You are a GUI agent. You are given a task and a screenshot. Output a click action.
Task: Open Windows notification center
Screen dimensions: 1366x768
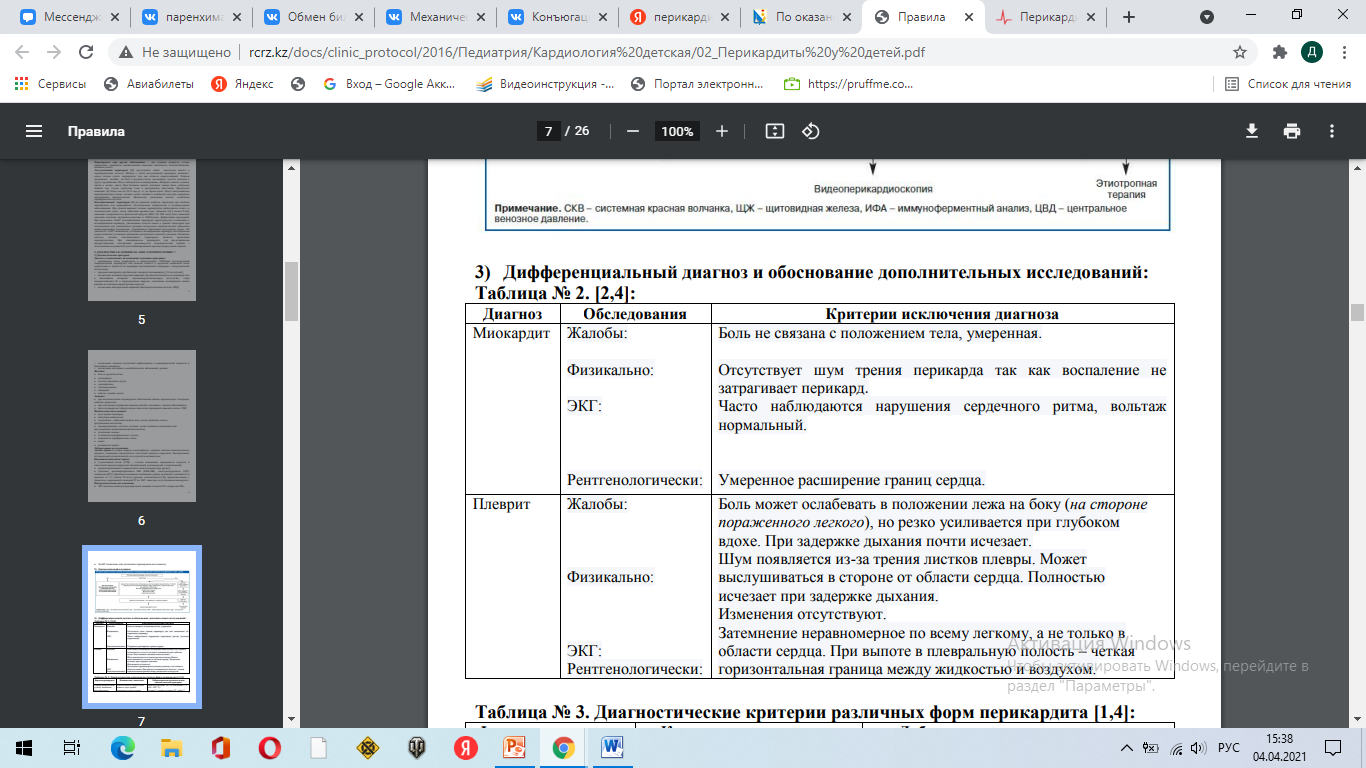1335,747
